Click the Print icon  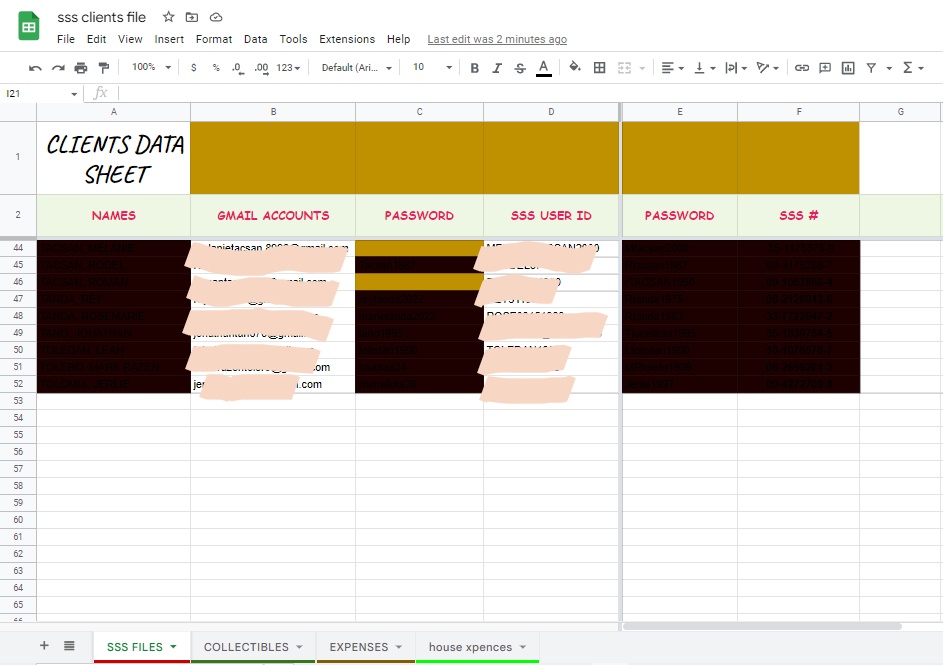(81, 68)
